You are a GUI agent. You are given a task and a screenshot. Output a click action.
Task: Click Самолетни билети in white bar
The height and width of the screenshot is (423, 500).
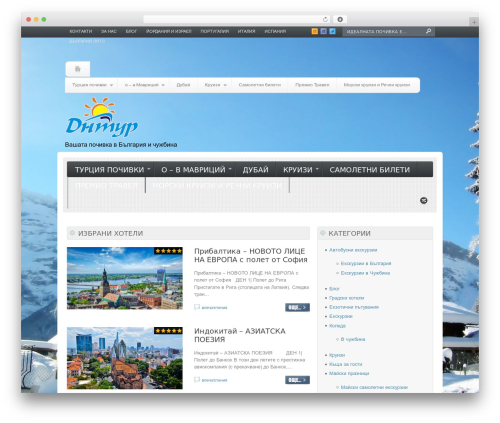260,85
